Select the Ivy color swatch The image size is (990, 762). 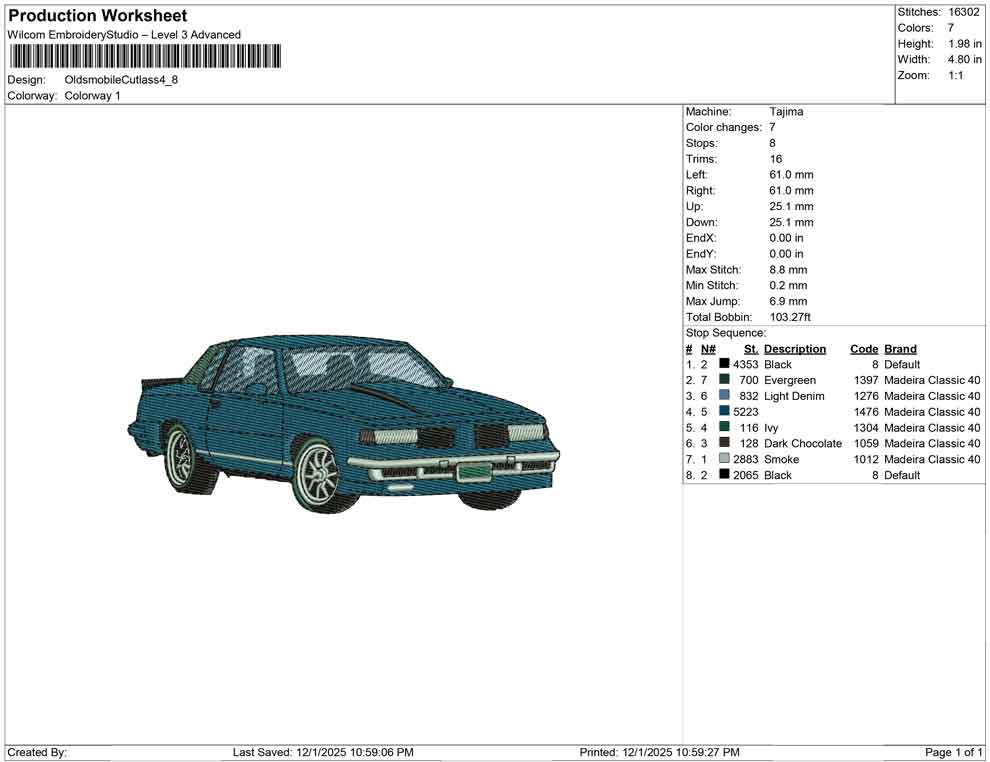pyautogui.click(x=724, y=428)
